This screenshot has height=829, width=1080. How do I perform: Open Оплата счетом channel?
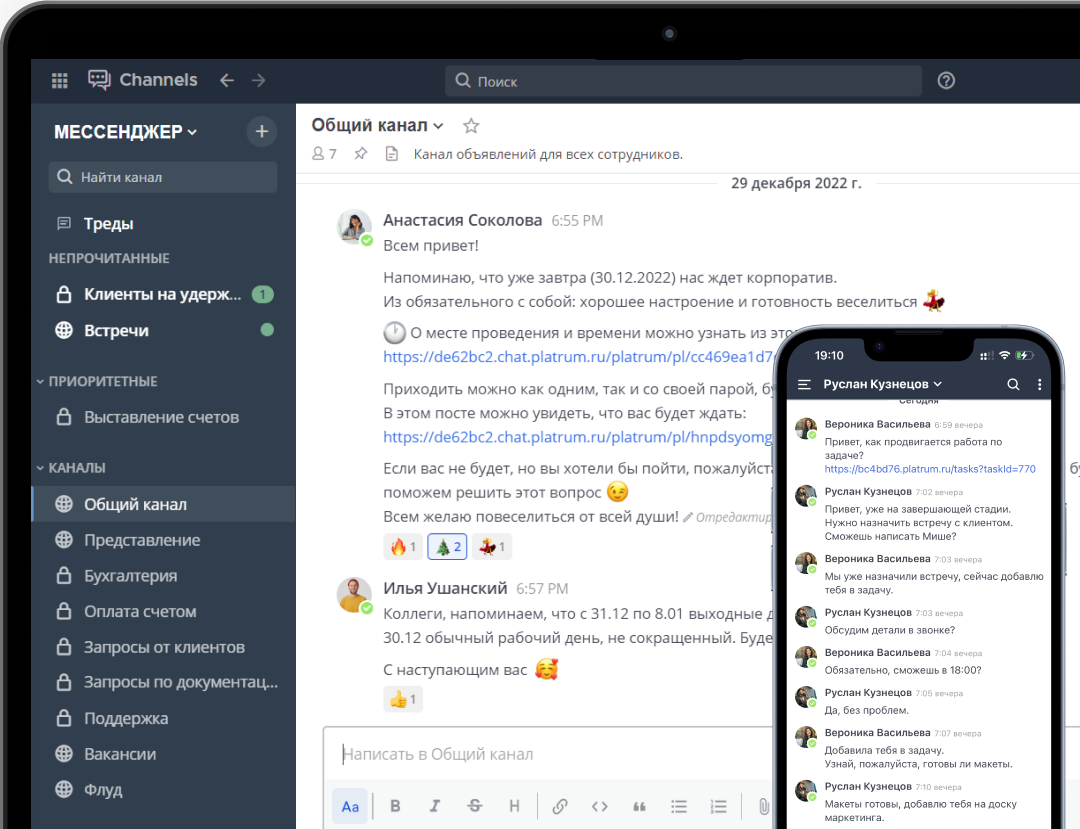click(x=164, y=611)
